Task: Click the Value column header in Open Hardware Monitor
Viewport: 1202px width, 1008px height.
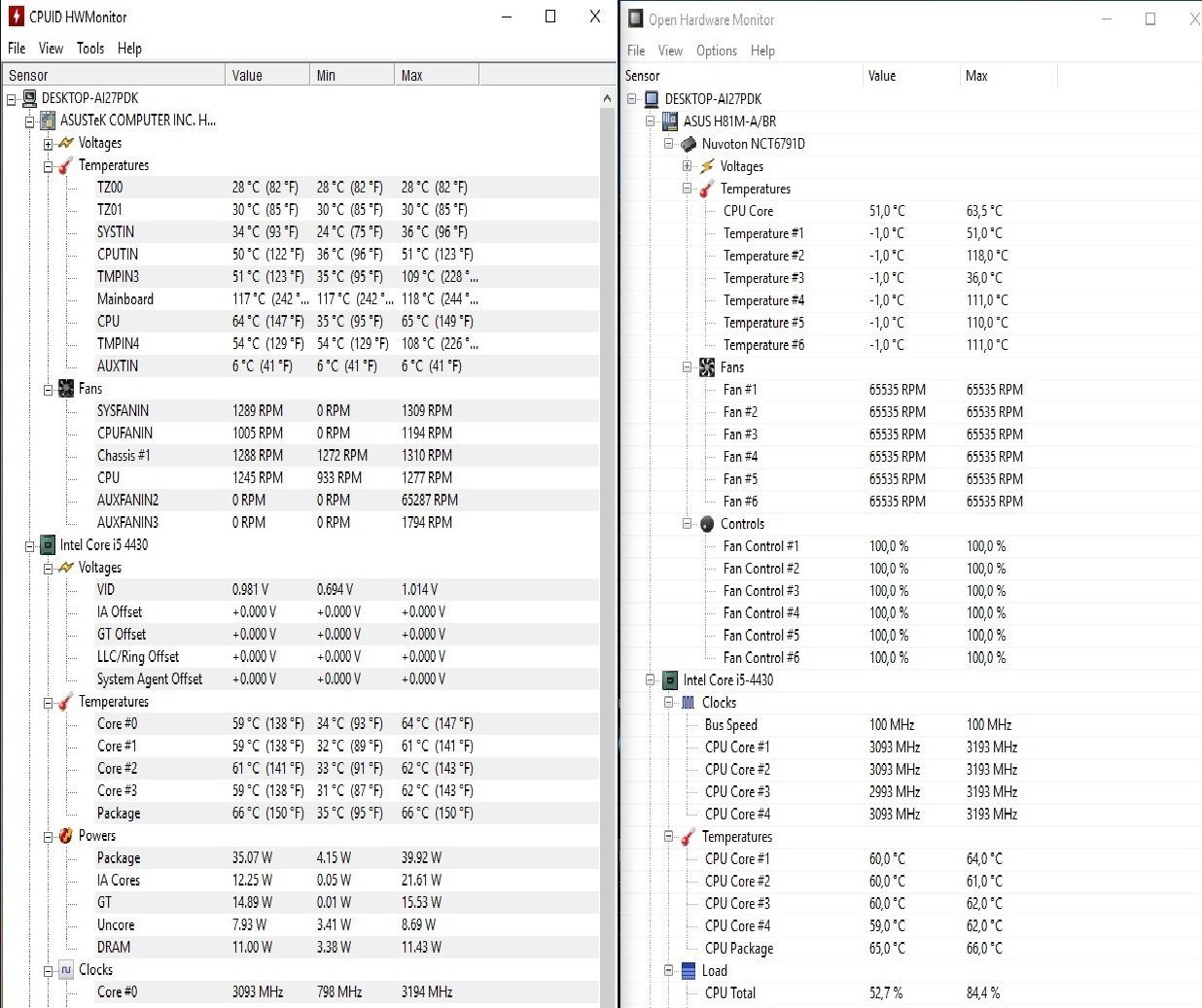Action: click(x=911, y=76)
